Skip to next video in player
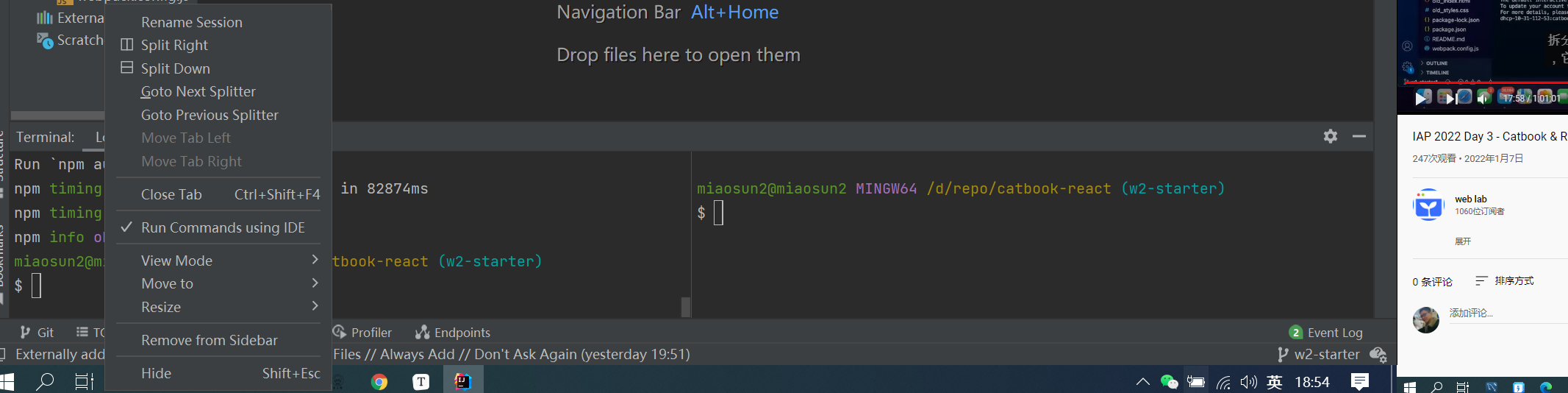The image size is (1568, 393). tap(1450, 99)
